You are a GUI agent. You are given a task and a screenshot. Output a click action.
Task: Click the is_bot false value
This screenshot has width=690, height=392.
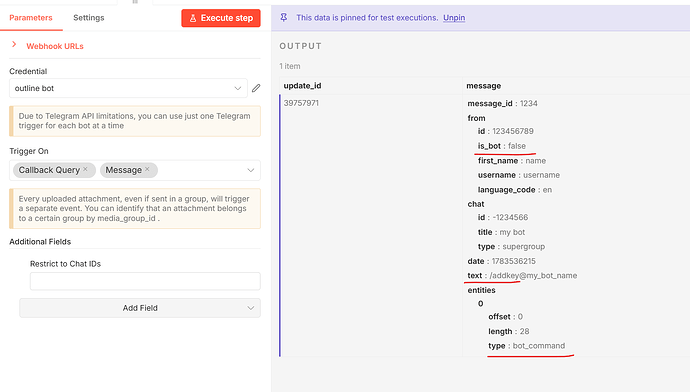(x=517, y=146)
